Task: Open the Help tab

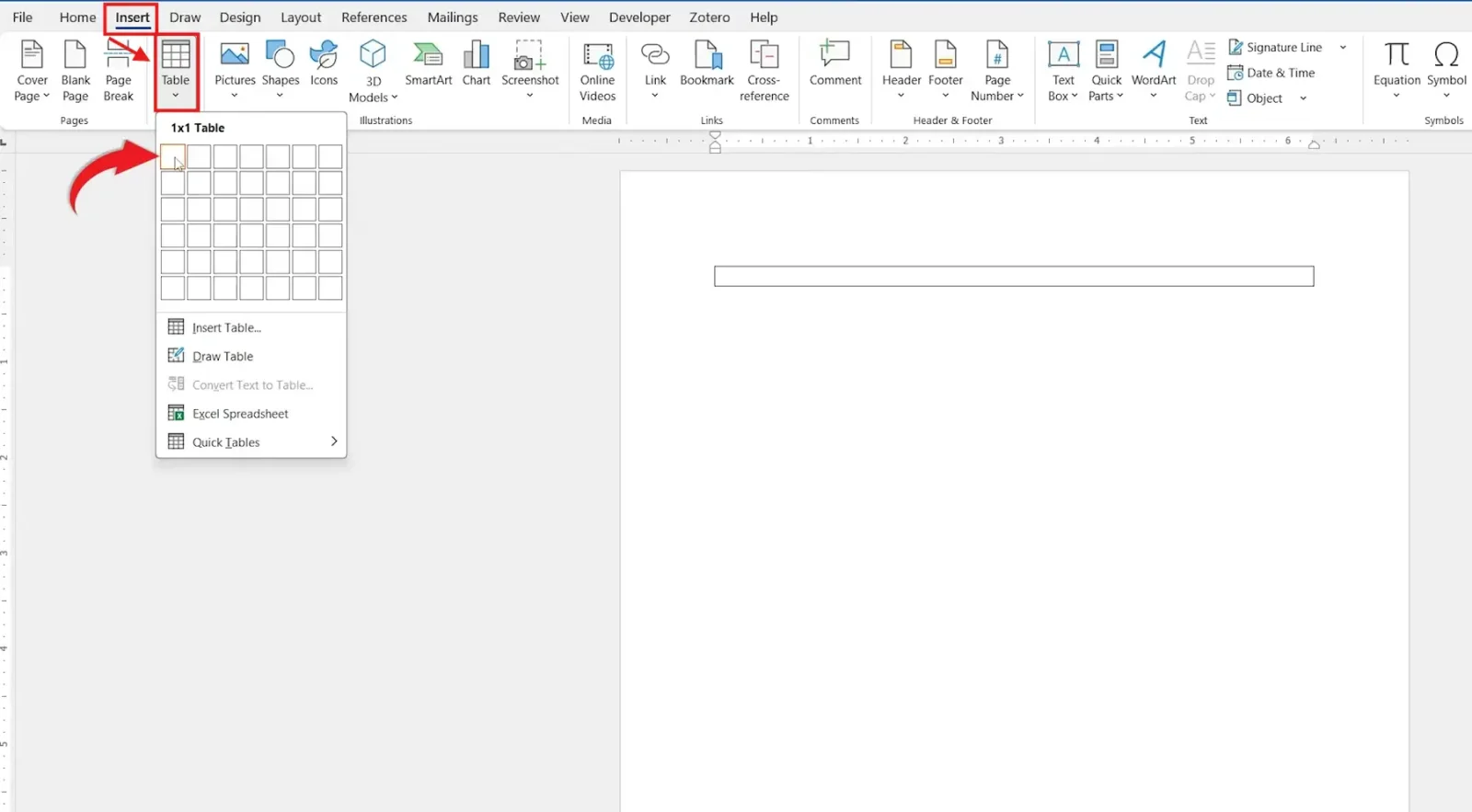Action: pyautogui.click(x=764, y=17)
